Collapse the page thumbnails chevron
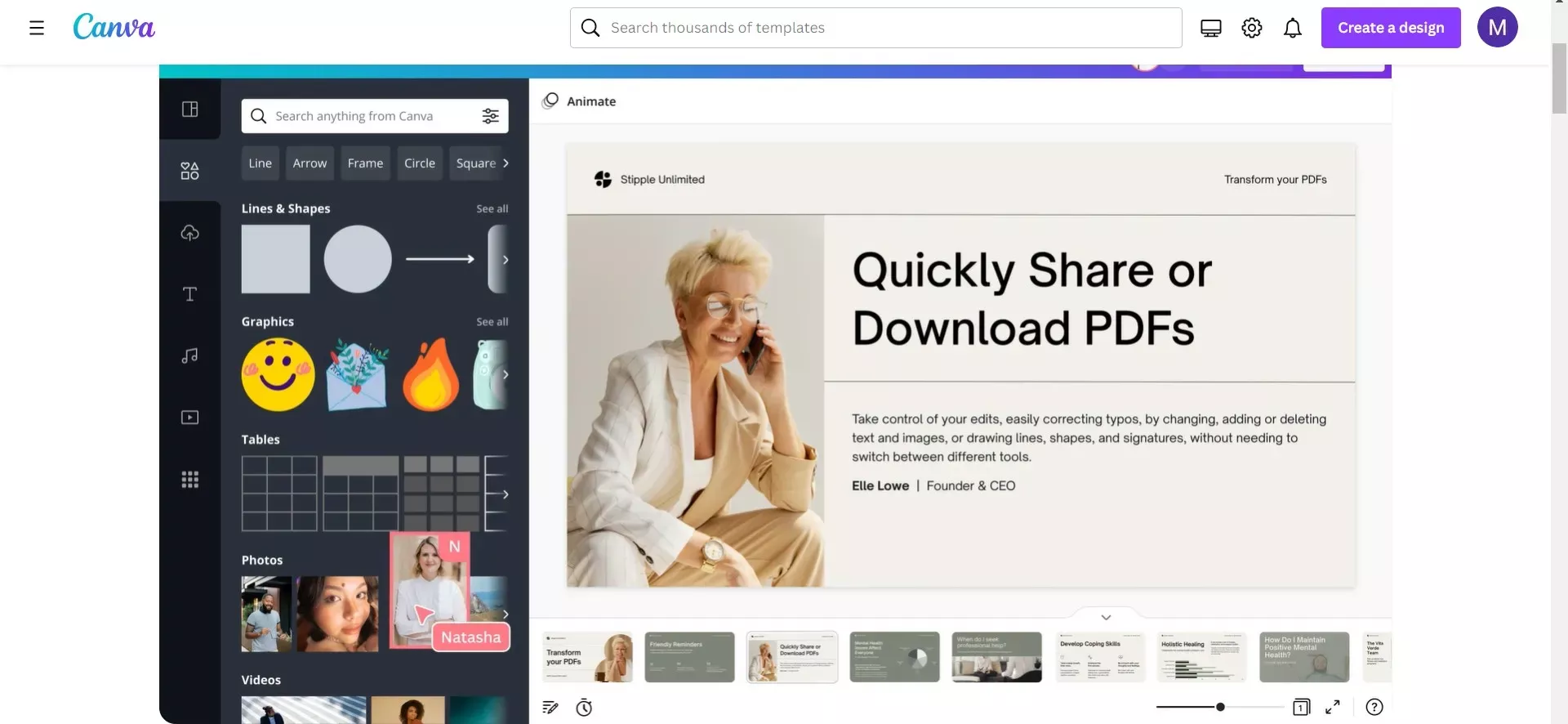Viewport: 1568px width, 724px height. point(1106,617)
